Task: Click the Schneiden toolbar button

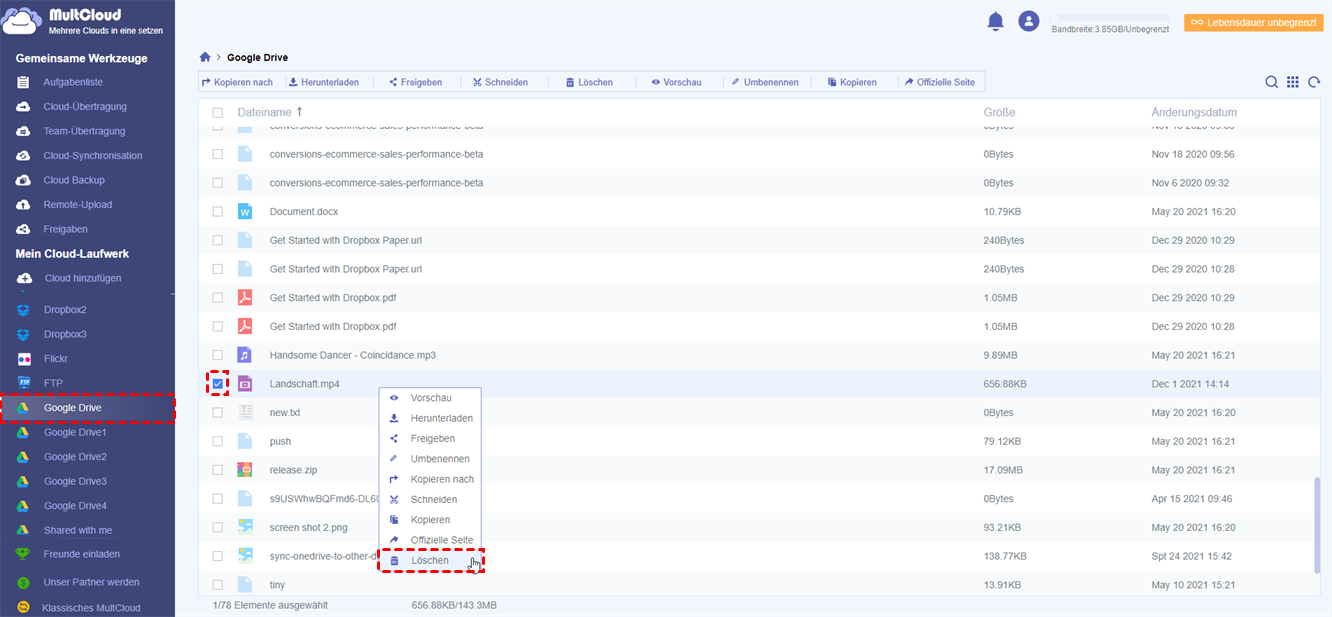Action: coord(500,82)
